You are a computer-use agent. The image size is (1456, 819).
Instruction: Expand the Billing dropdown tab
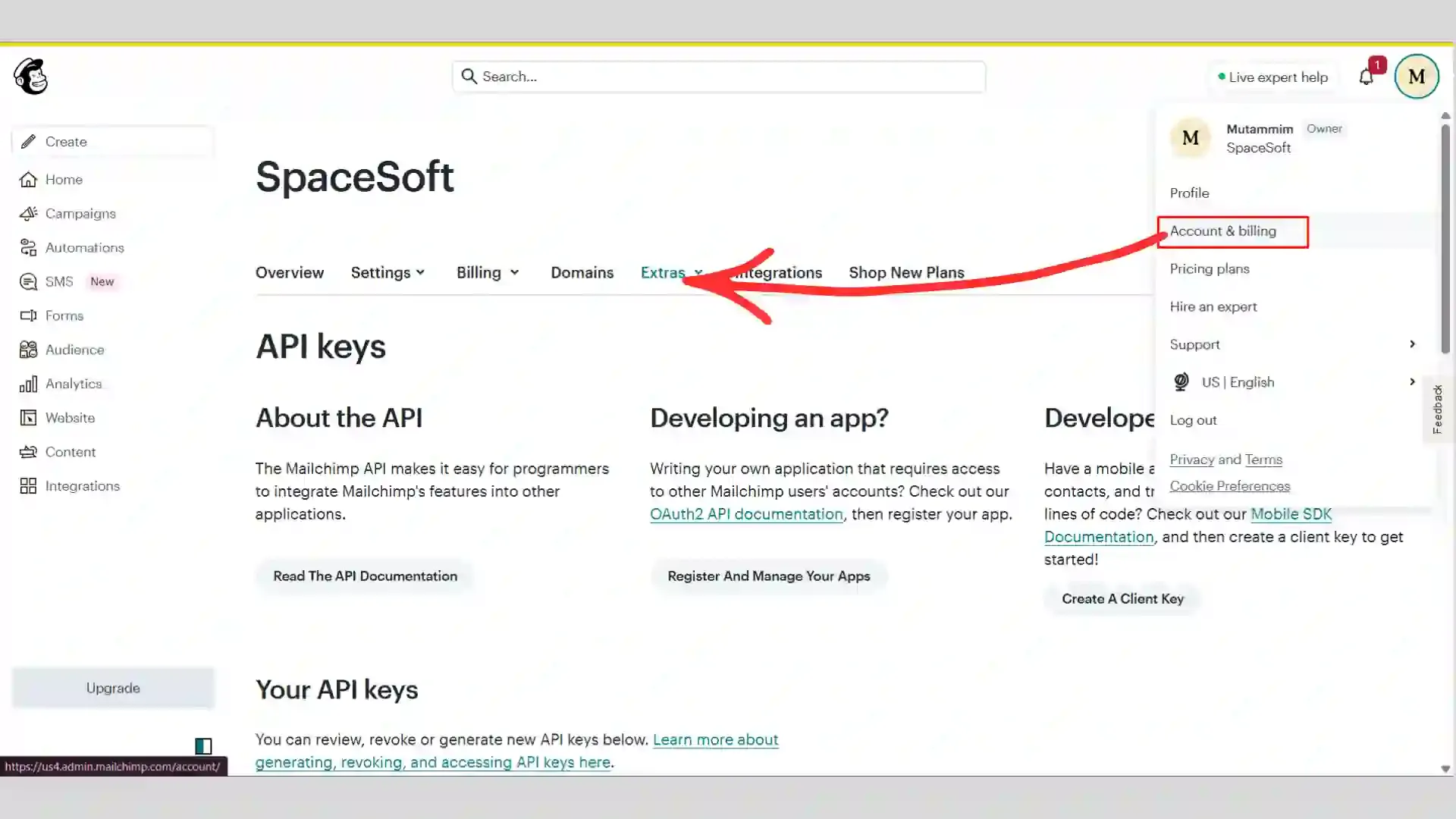(x=488, y=272)
